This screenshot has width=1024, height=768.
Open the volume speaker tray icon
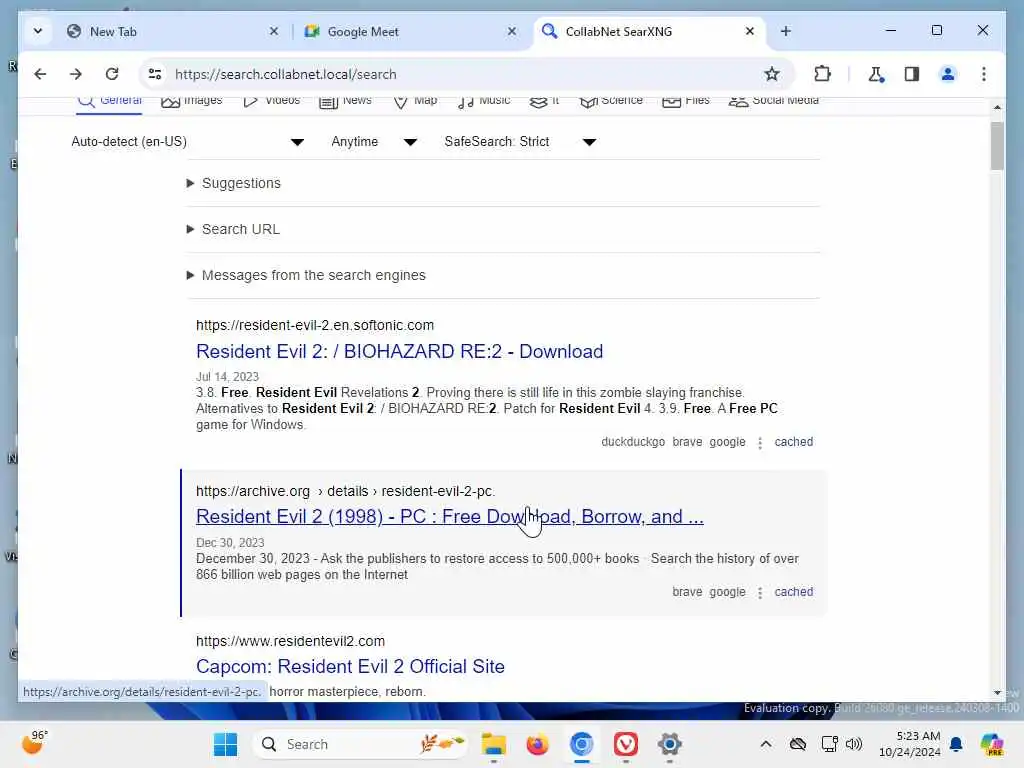[x=854, y=744]
